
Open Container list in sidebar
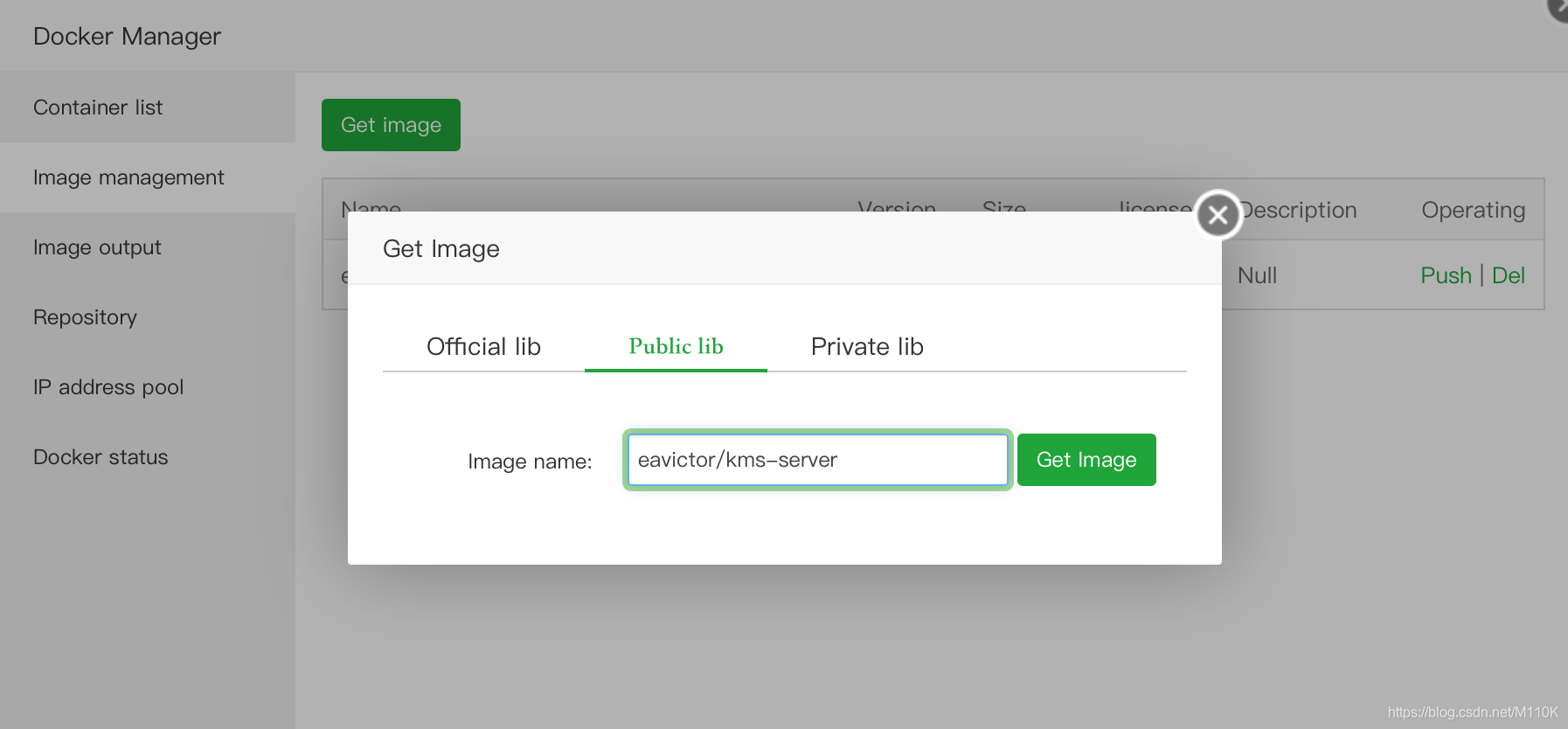(148, 108)
